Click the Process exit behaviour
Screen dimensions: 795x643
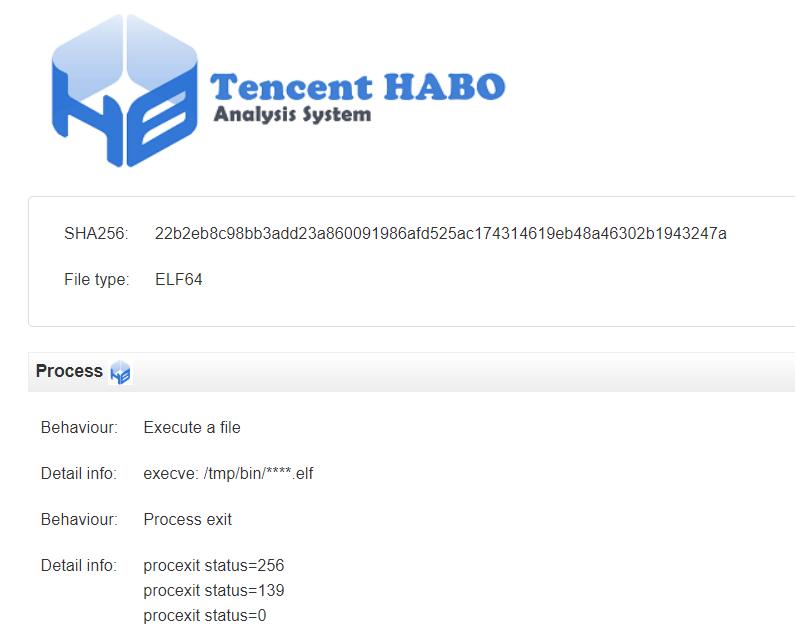coord(188,519)
